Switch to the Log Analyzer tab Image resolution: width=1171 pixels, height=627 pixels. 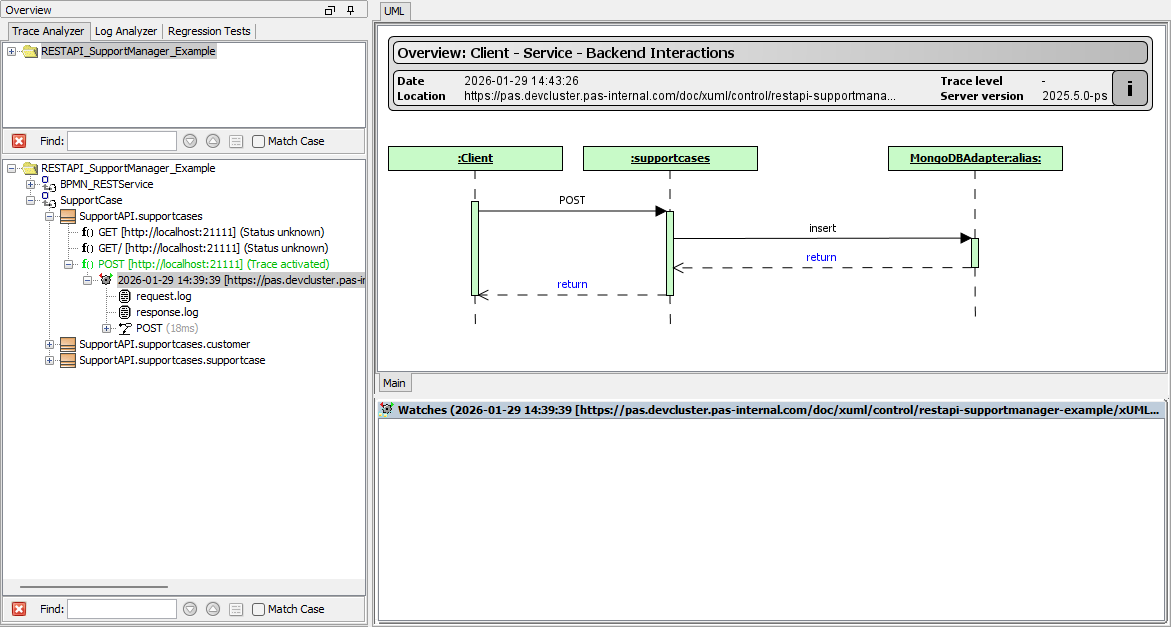pyautogui.click(x=126, y=31)
